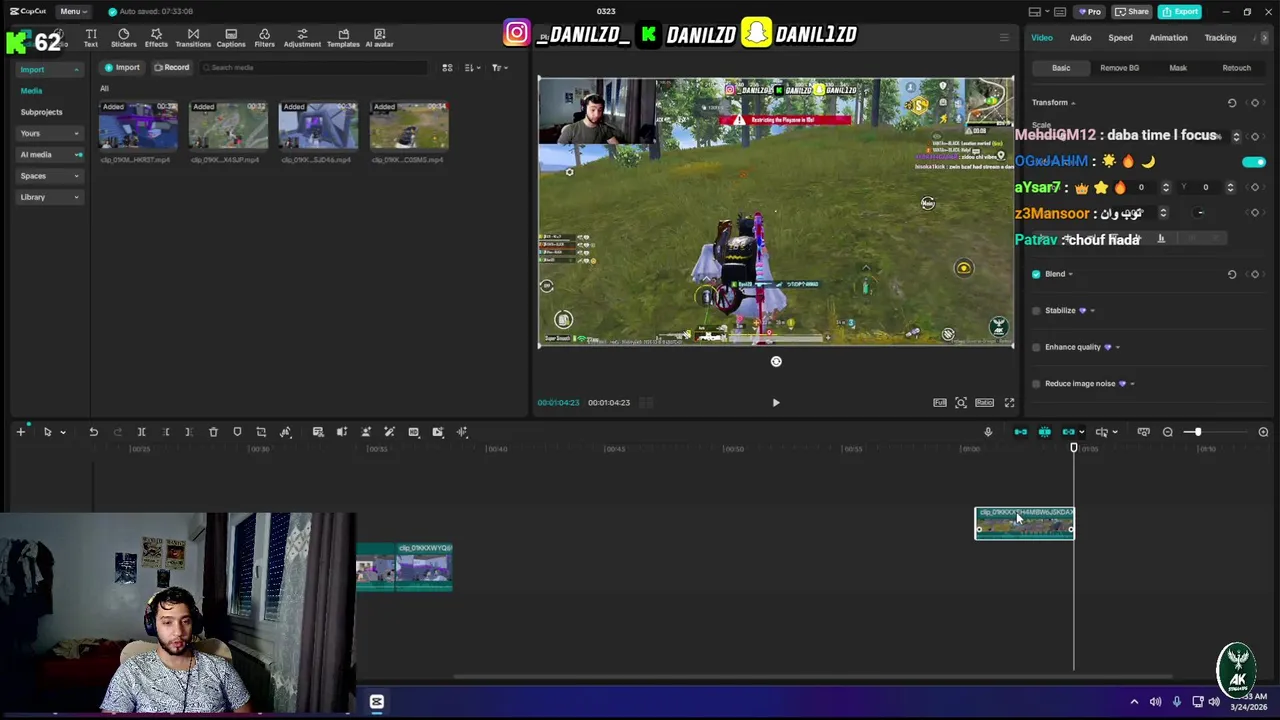This screenshot has width=1280, height=720.
Task: Open the Templates panel
Action: click(x=343, y=38)
